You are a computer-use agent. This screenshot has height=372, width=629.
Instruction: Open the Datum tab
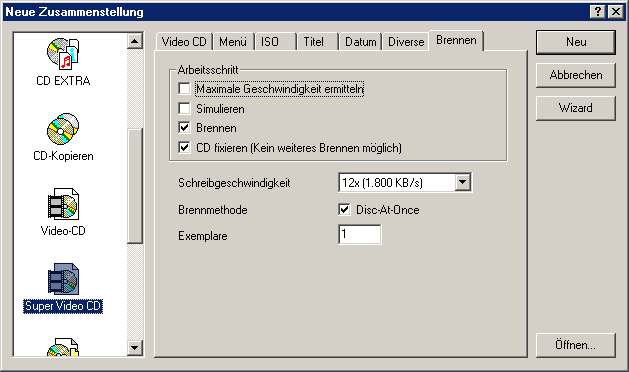click(x=360, y=42)
